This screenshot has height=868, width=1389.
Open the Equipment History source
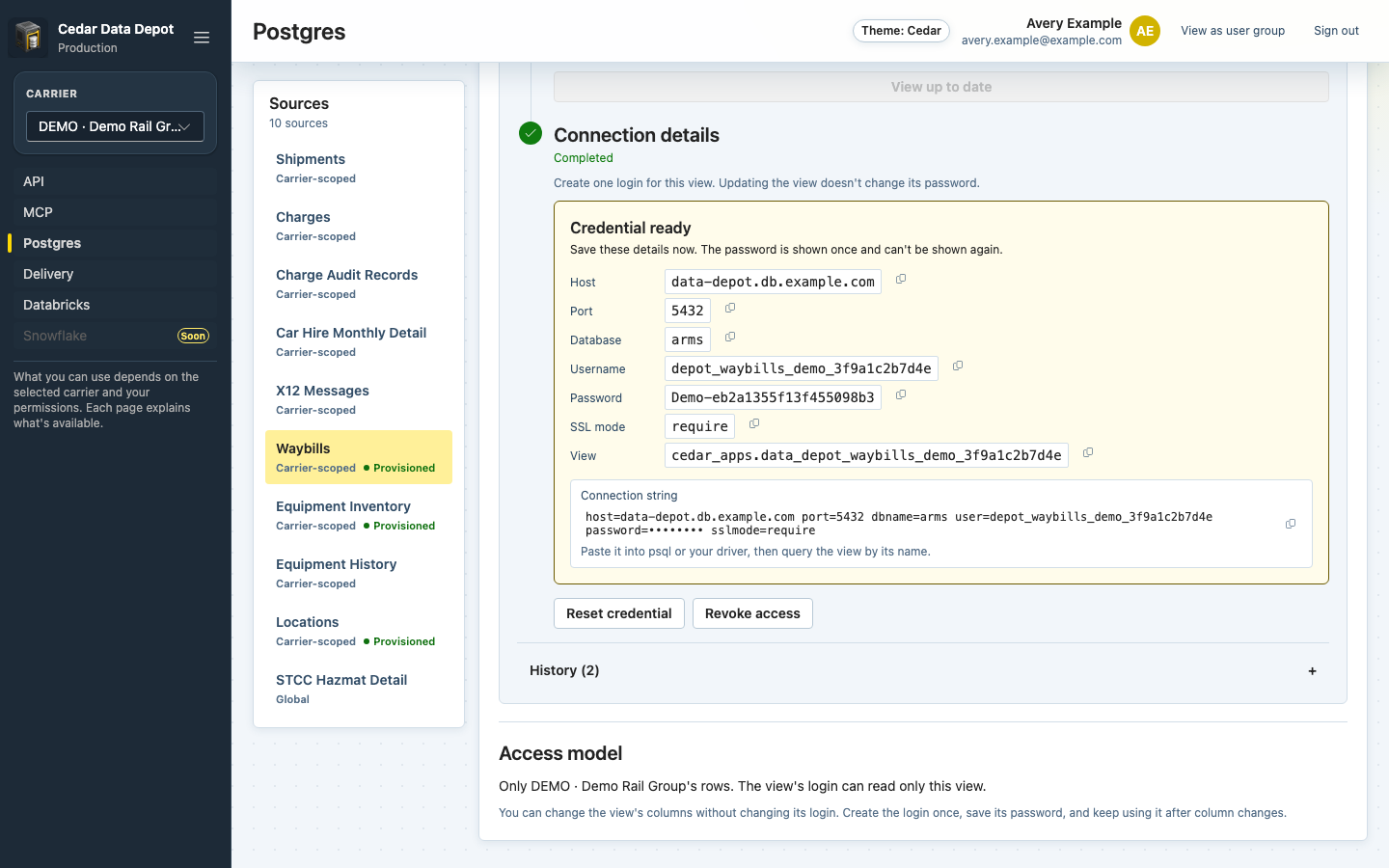359,573
